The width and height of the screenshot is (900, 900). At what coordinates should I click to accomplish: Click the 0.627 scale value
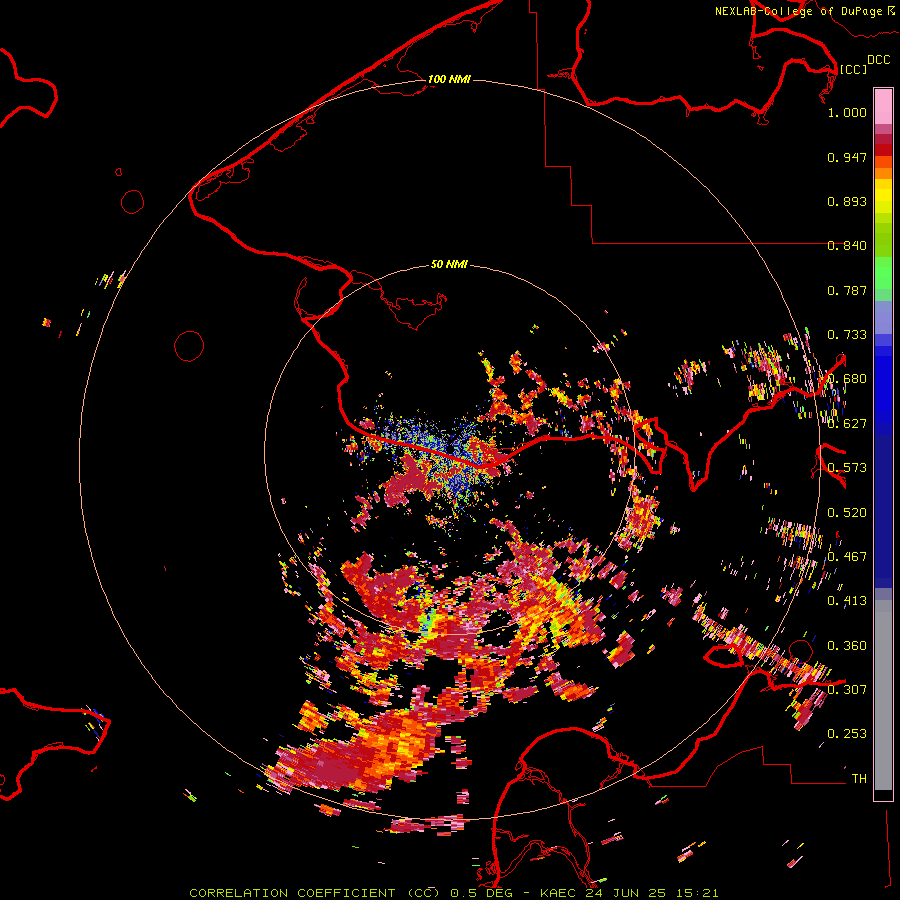(x=847, y=424)
